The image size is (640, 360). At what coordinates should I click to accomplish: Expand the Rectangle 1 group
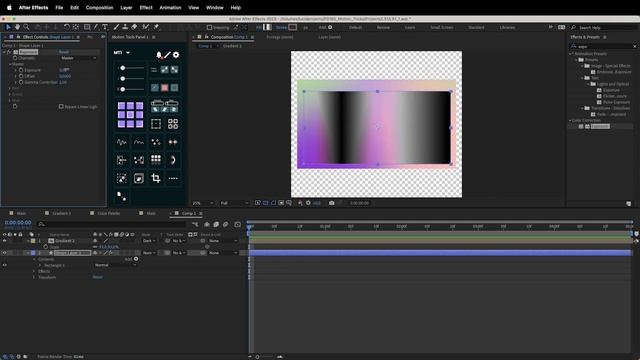tap(40, 265)
